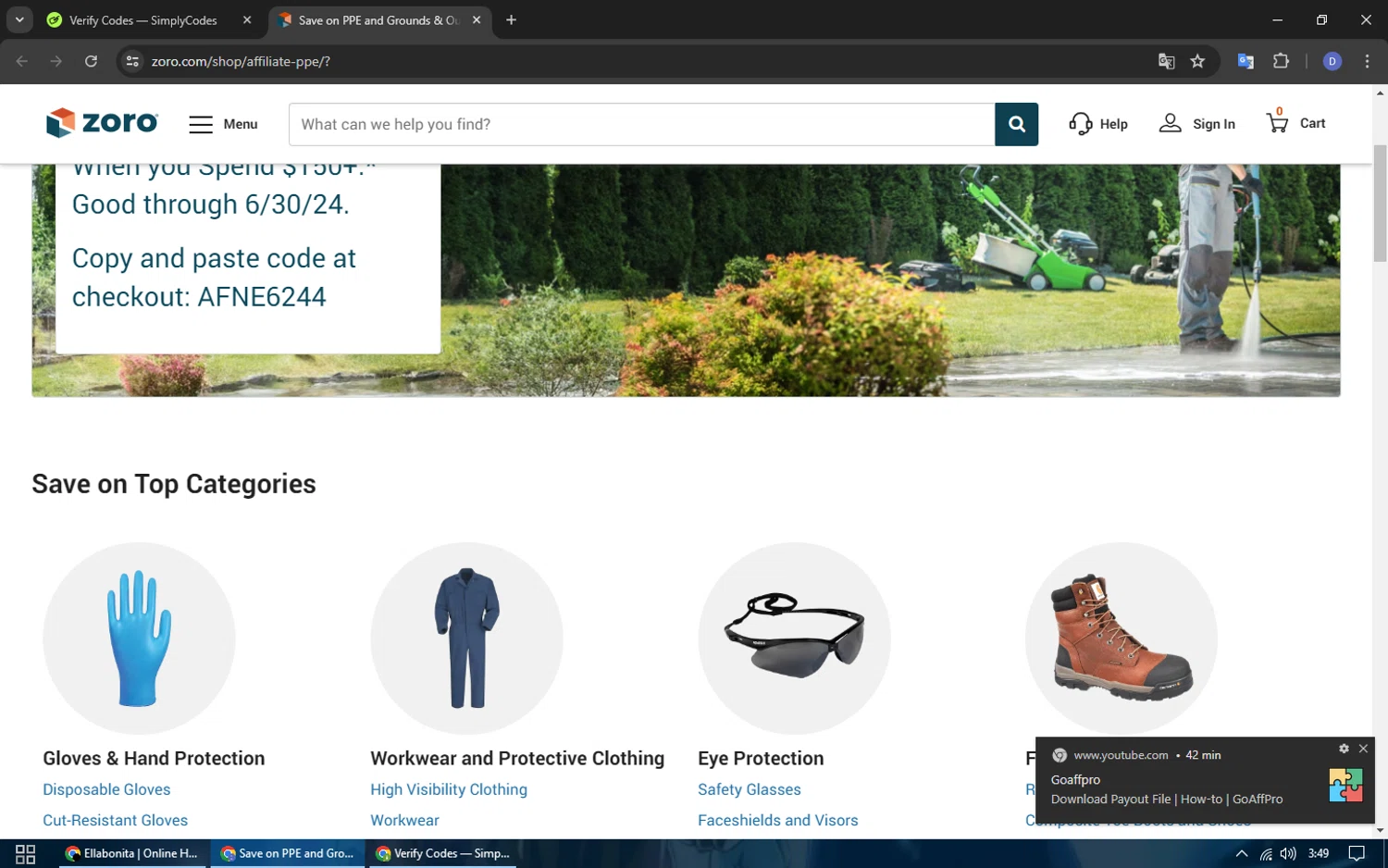Close the Verify Codes tab
The height and width of the screenshot is (868, 1388).
pos(247,20)
